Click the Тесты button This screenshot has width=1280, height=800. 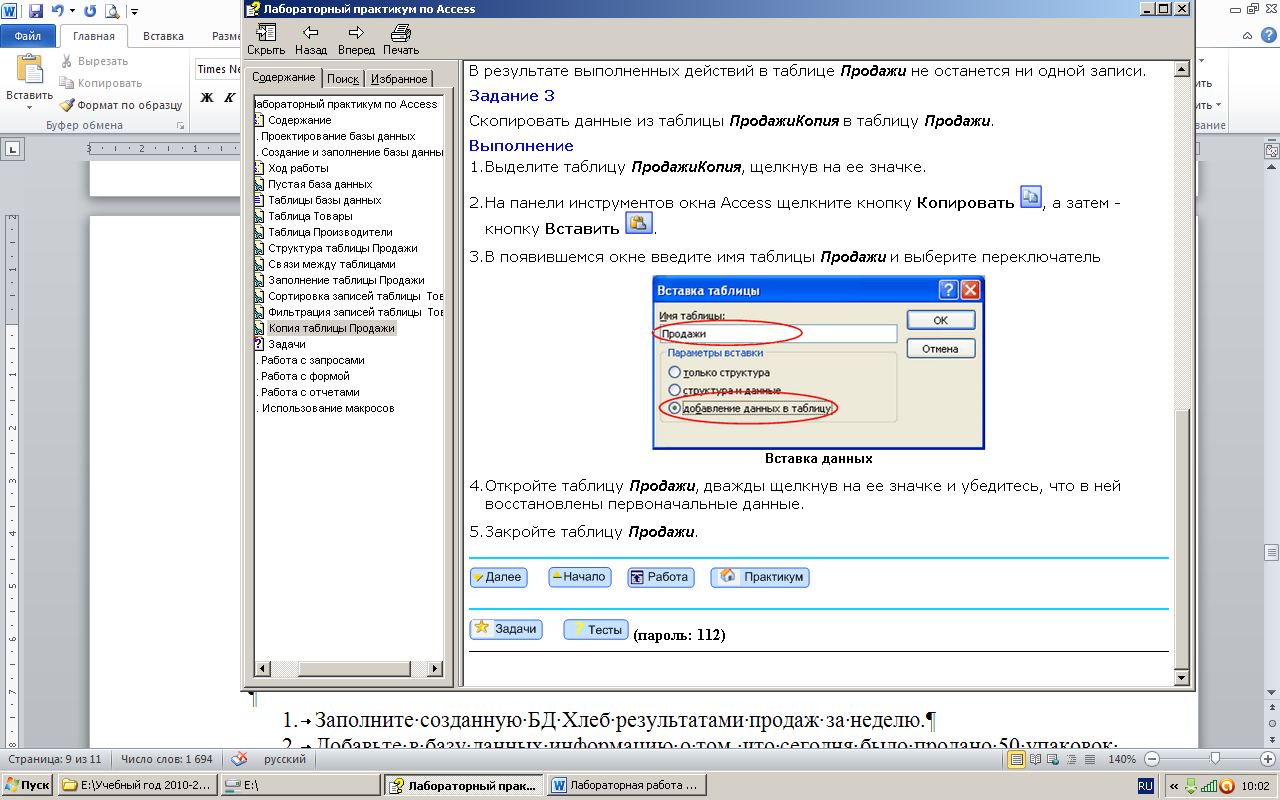pos(596,630)
